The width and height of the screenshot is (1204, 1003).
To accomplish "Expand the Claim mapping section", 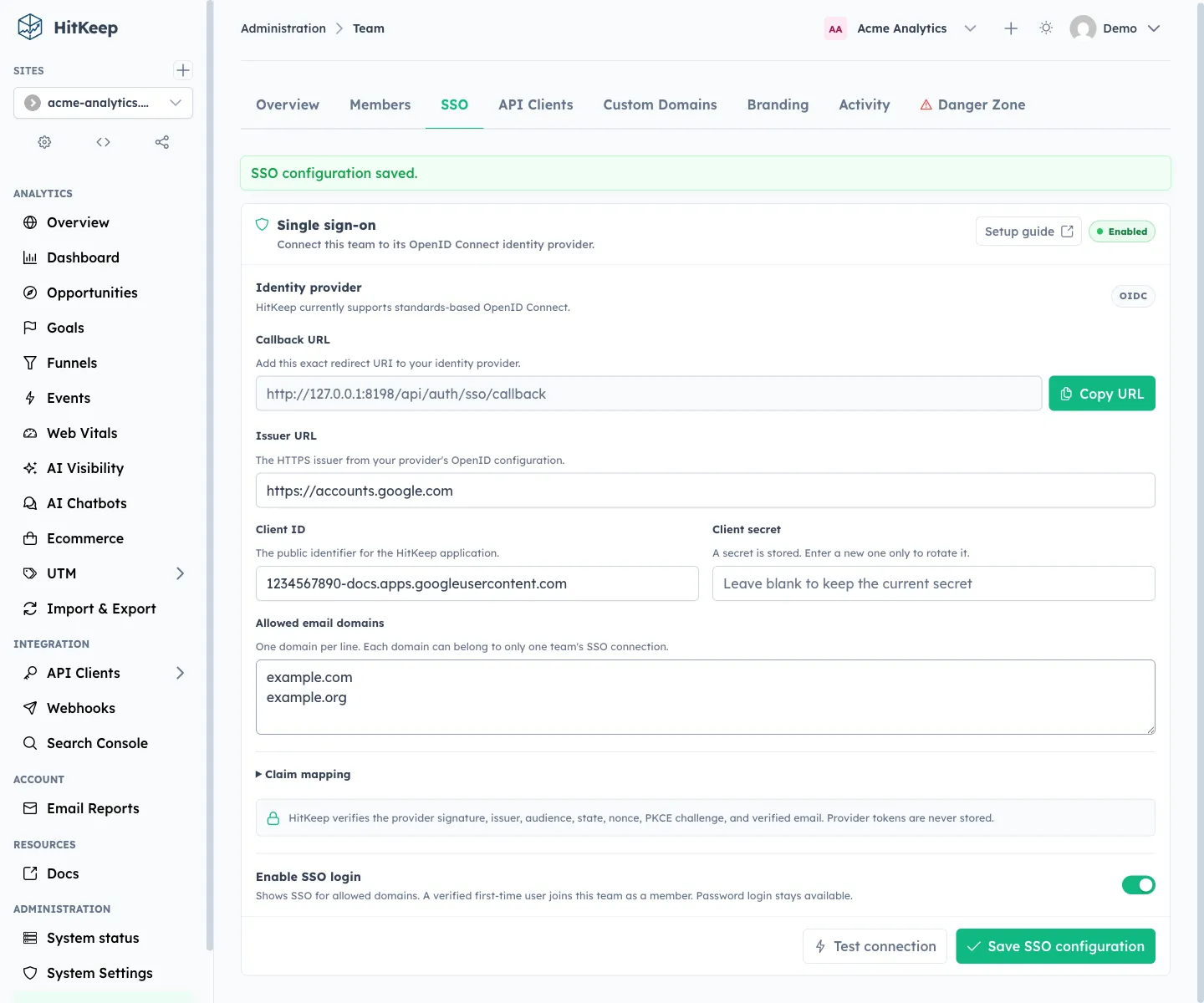I will (x=304, y=774).
